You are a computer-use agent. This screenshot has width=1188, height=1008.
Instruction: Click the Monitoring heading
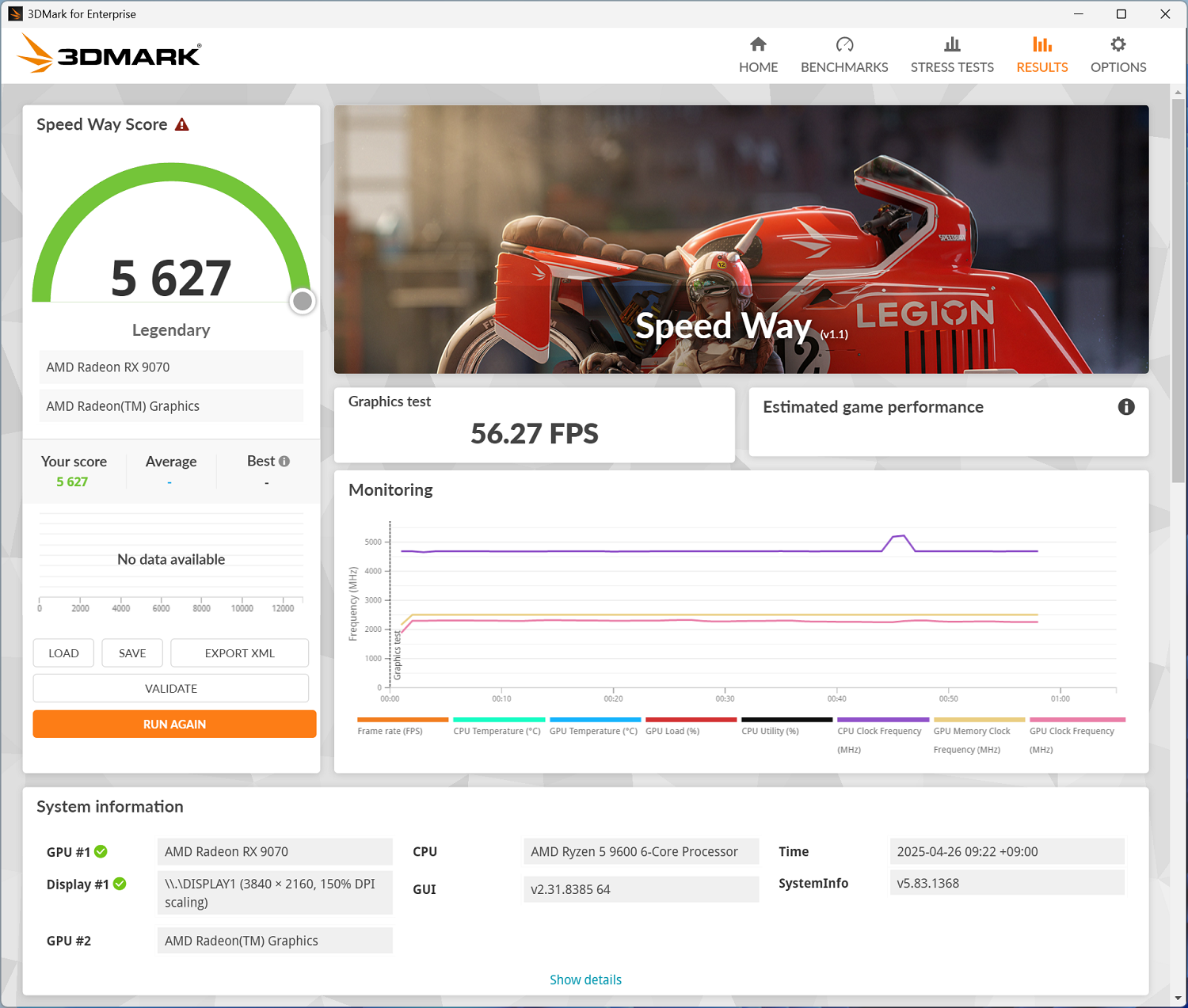point(390,490)
